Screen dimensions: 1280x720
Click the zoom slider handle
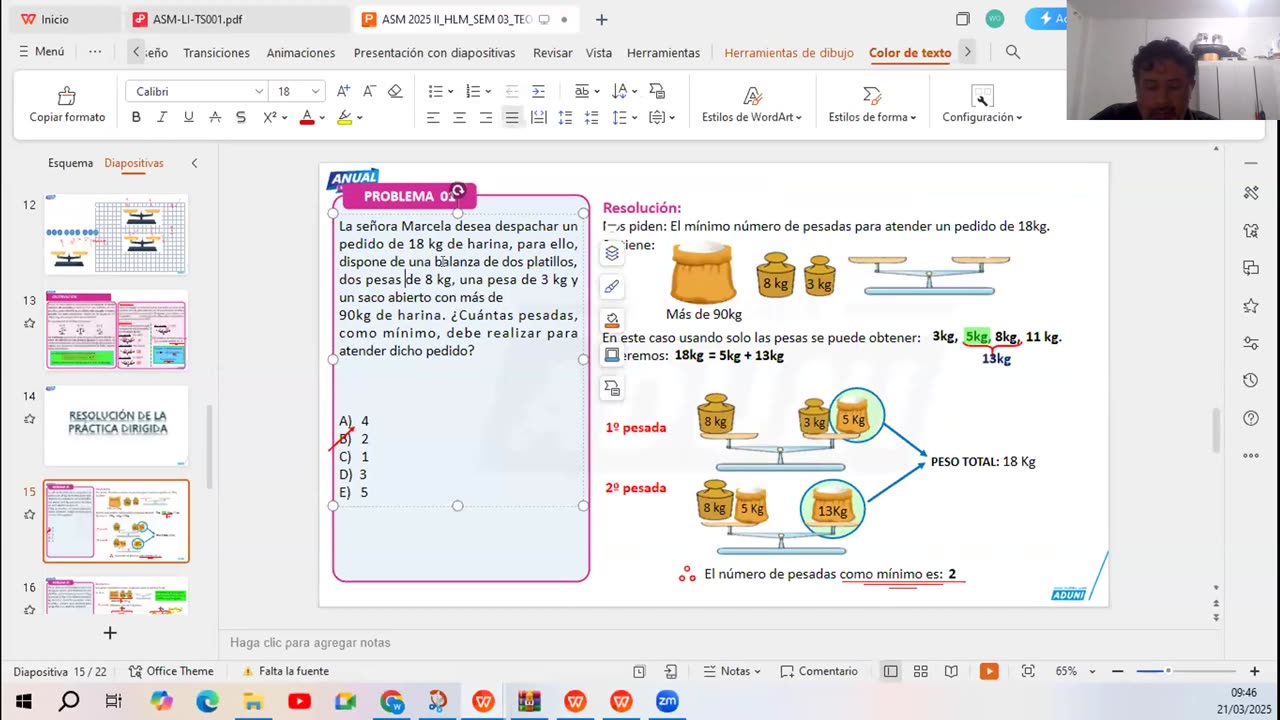[1167, 671]
